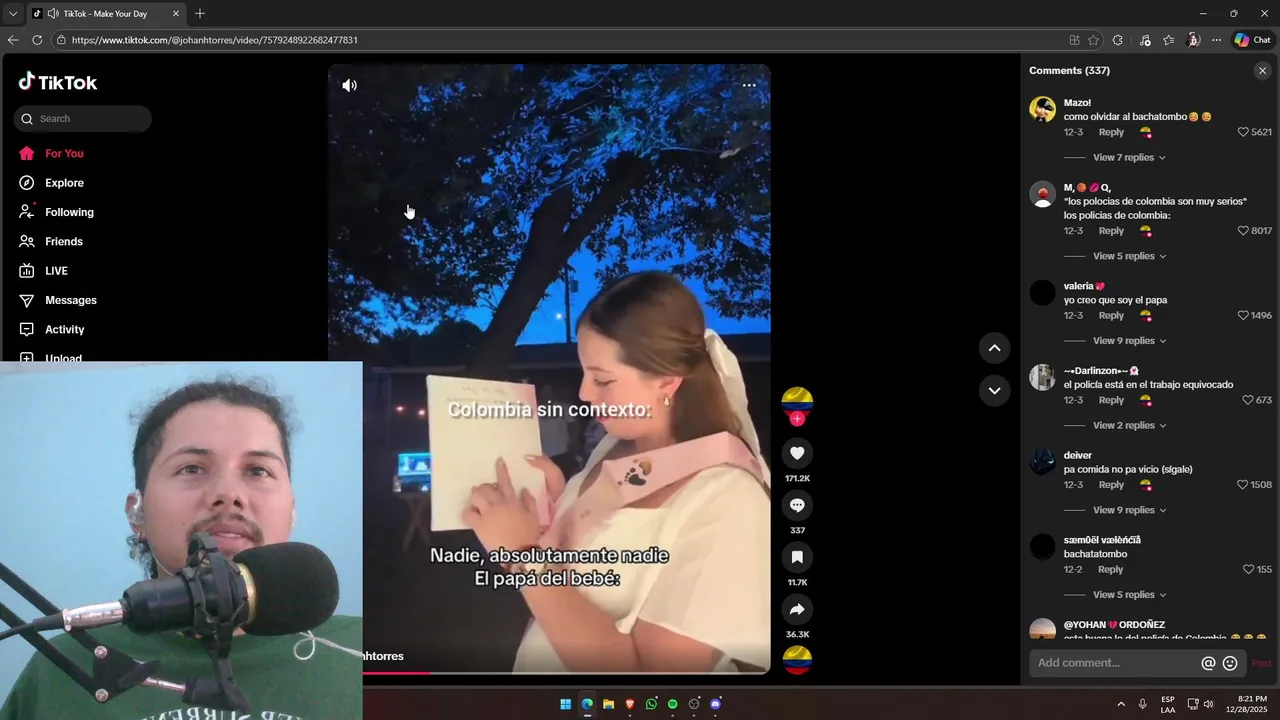Like valeria's comment with 1496 likes
1280x720 pixels.
point(1243,315)
